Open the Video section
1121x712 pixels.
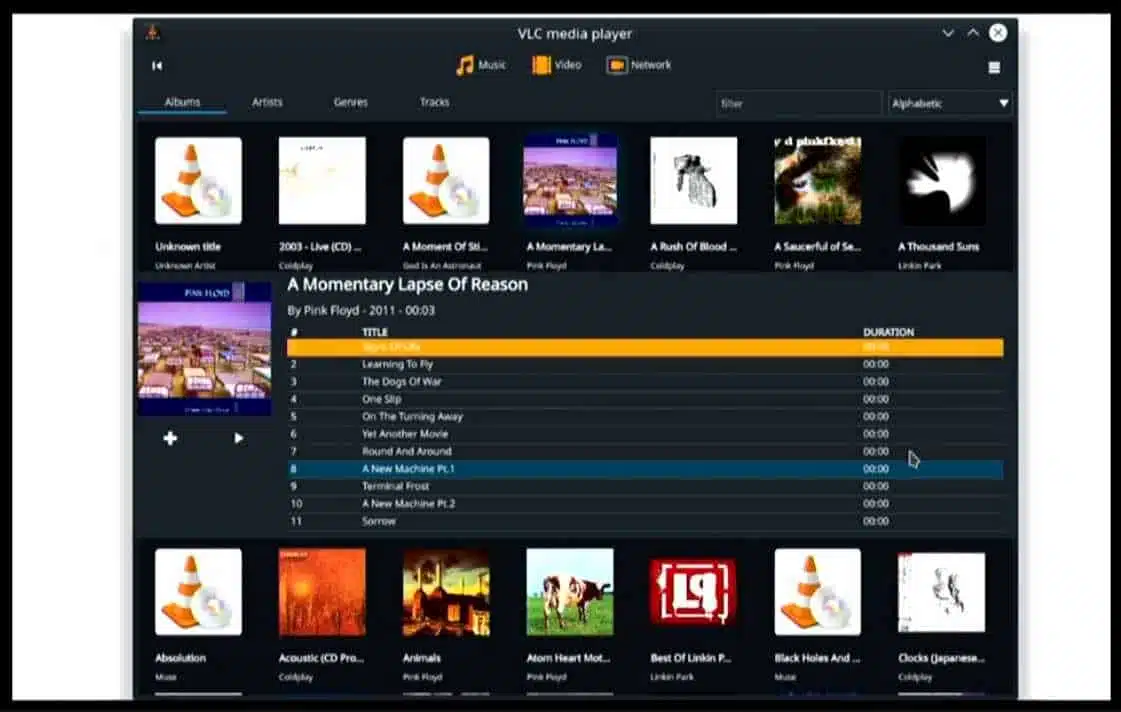point(556,65)
